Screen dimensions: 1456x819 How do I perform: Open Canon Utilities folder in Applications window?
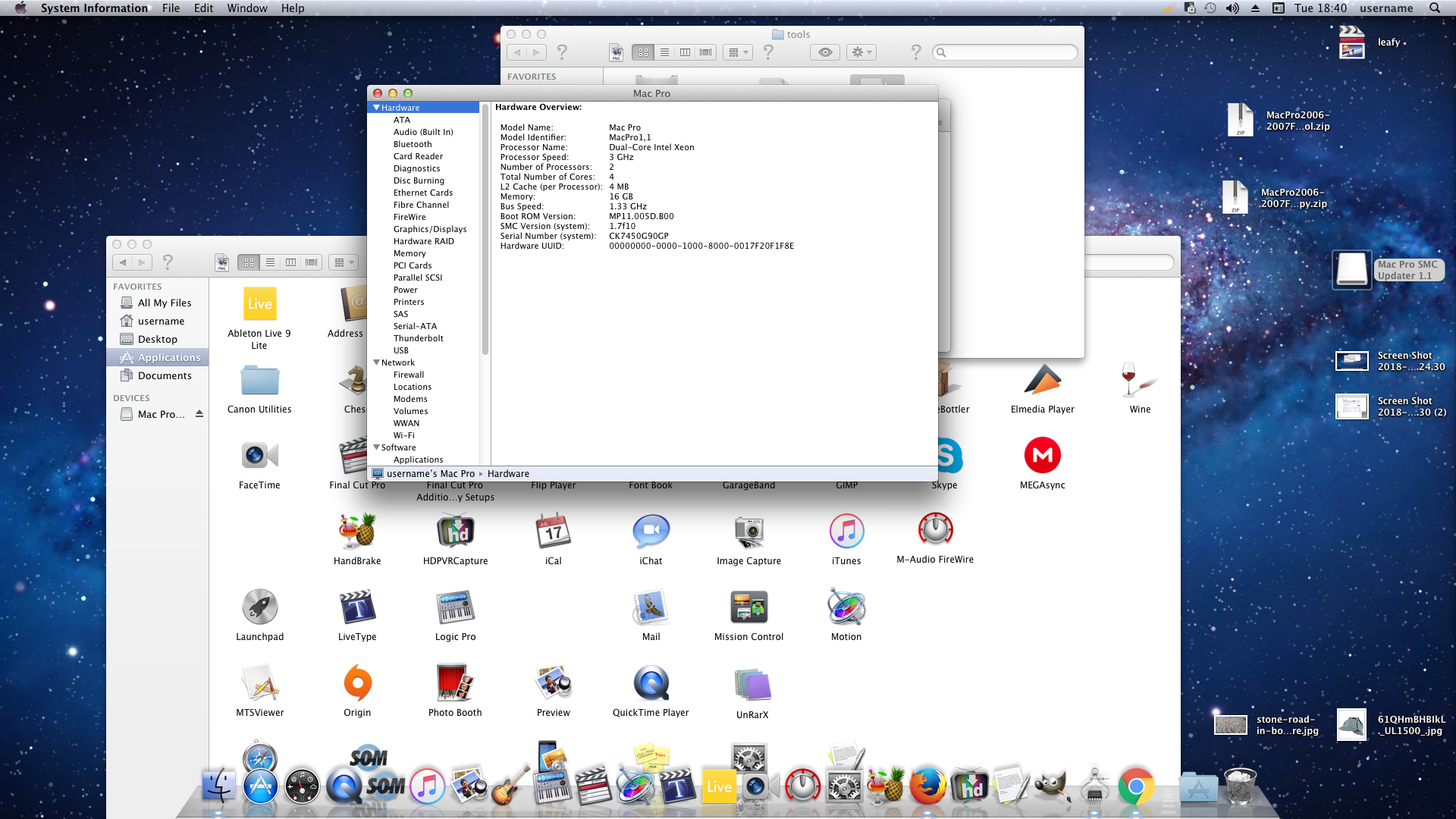[x=259, y=380]
